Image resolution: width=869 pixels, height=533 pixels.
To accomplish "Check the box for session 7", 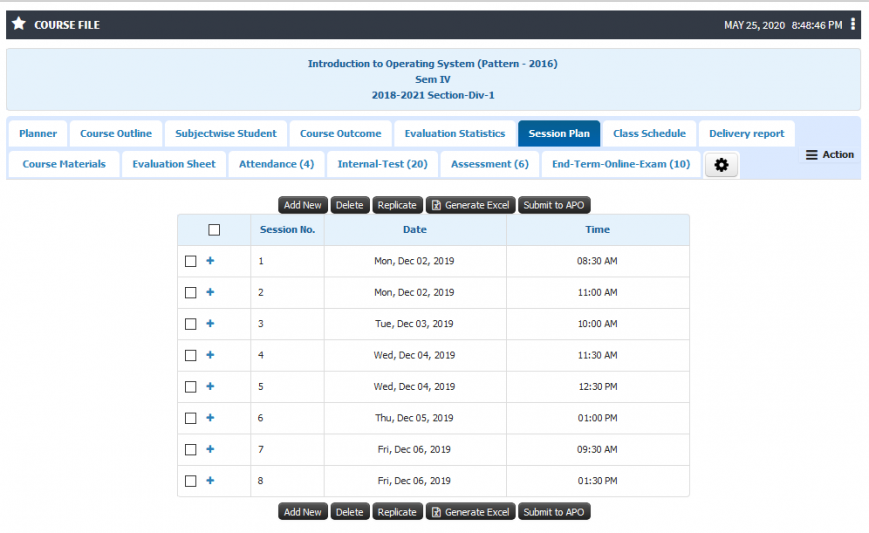I will tap(191, 449).
